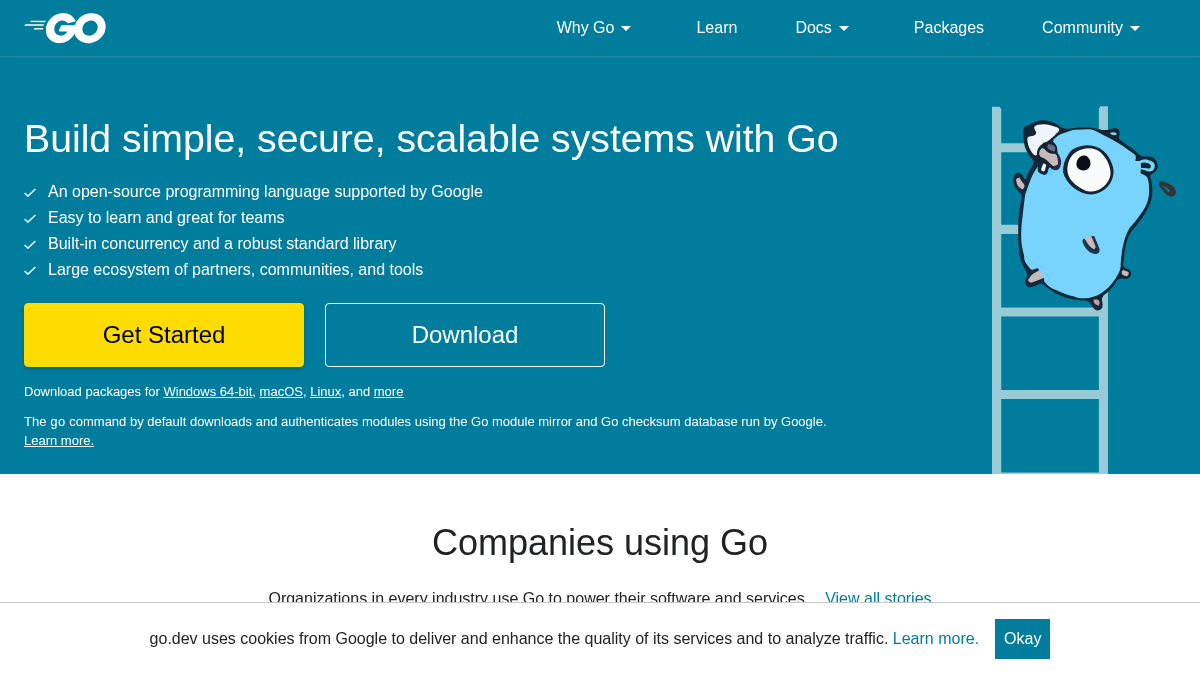The height and width of the screenshot is (675, 1200).
Task: Click 'Easy to learn and great for teams'
Action: point(166,218)
